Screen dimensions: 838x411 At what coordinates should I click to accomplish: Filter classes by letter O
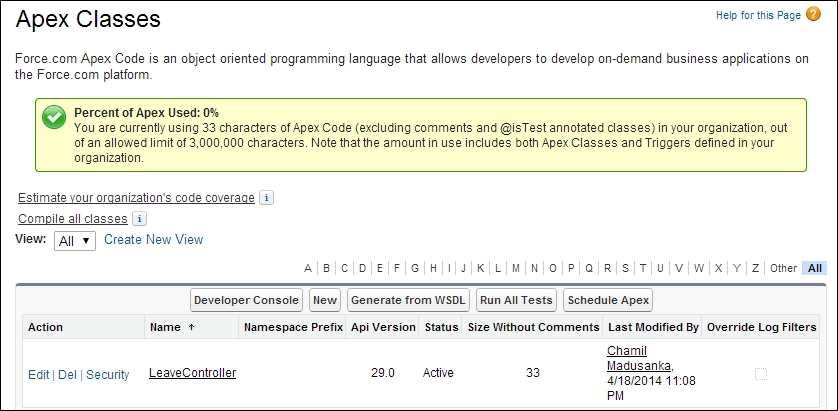[x=553, y=268]
